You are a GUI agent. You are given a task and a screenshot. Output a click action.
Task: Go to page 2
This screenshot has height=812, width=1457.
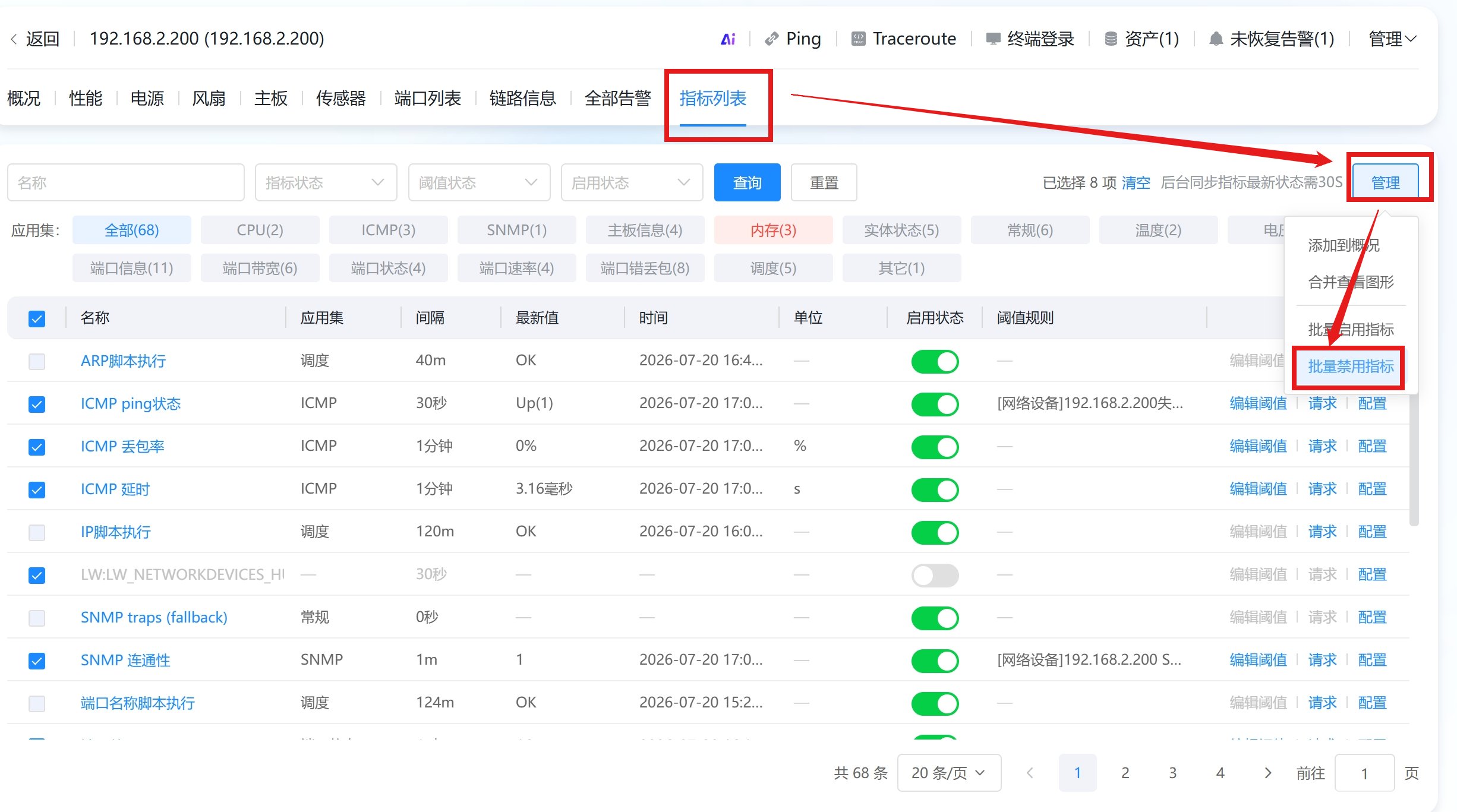tap(1125, 773)
